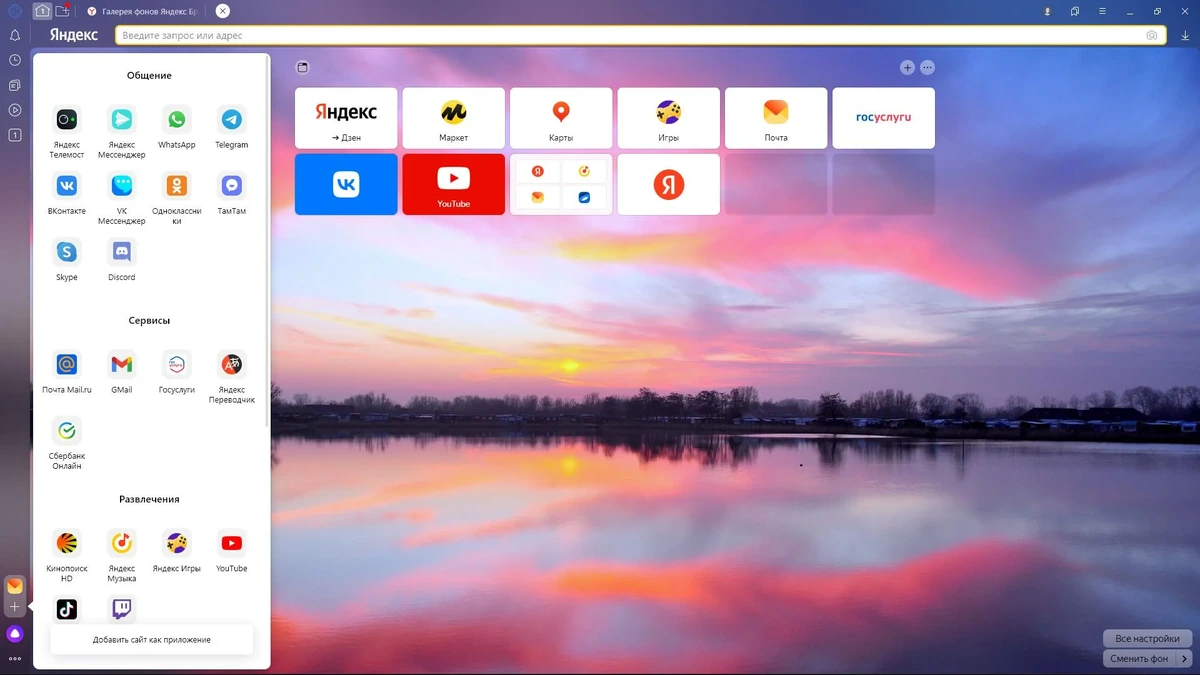Click tab counter square in sidebar
This screenshot has width=1200, height=675.
(15, 135)
